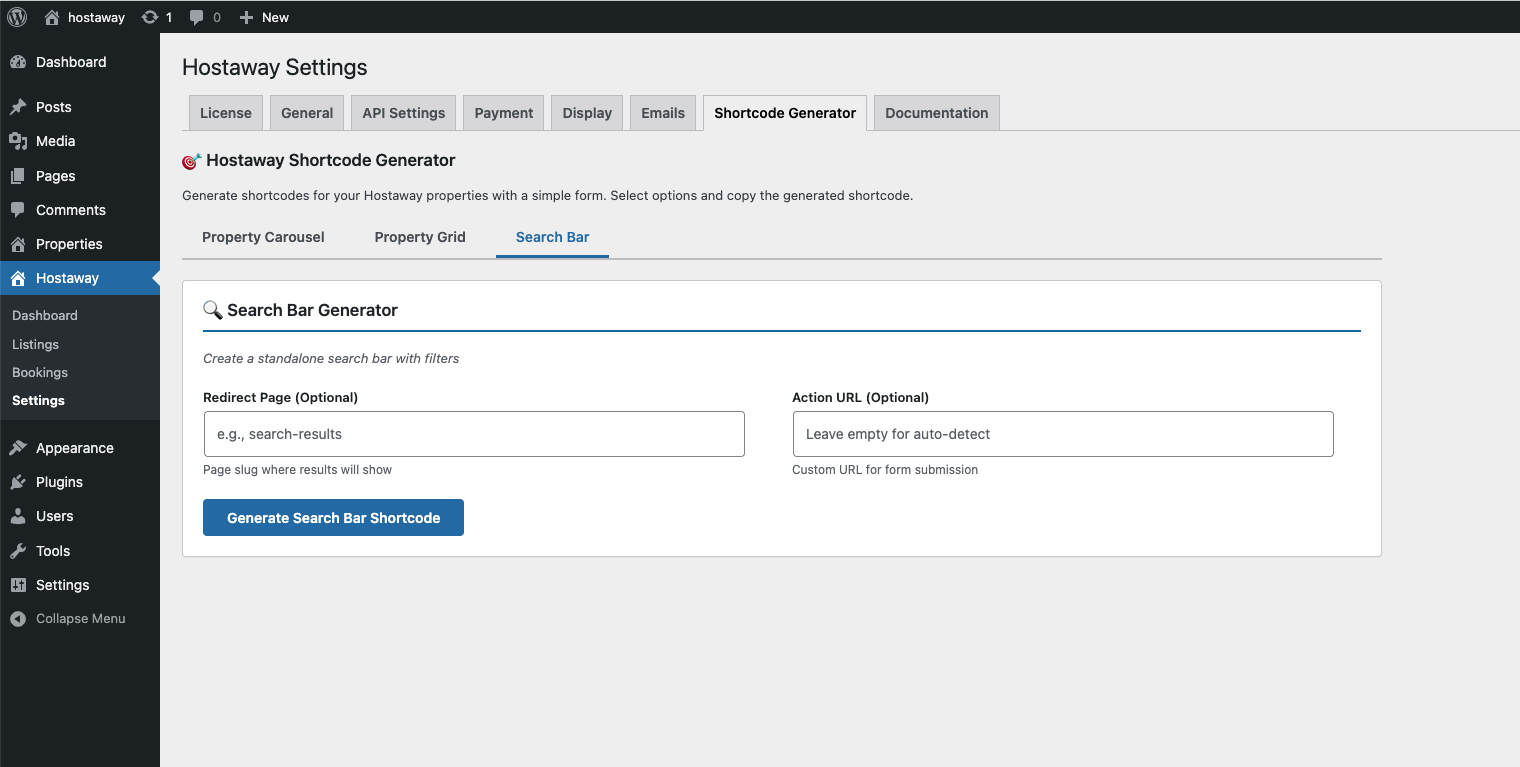Click the Redirect Page input field

pyautogui.click(x=473, y=434)
